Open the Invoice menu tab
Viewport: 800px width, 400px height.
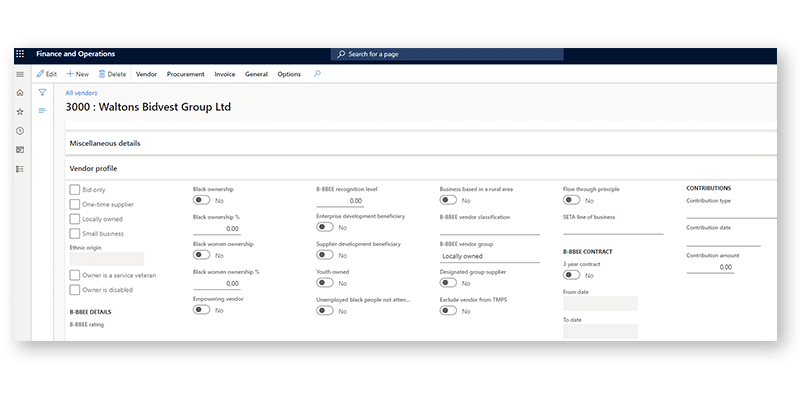pos(225,74)
